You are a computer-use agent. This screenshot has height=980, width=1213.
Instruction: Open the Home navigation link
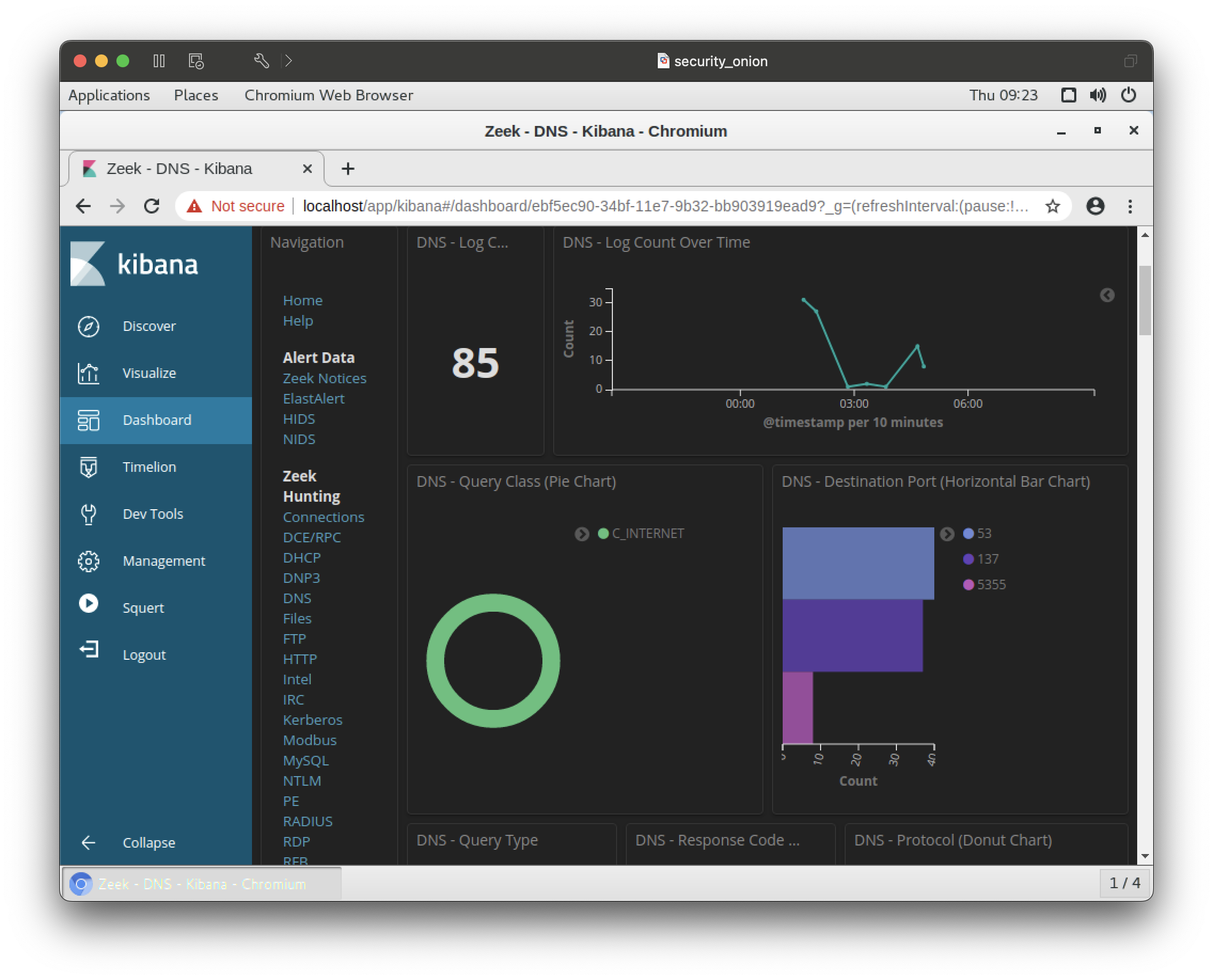[x=303, y=301]
